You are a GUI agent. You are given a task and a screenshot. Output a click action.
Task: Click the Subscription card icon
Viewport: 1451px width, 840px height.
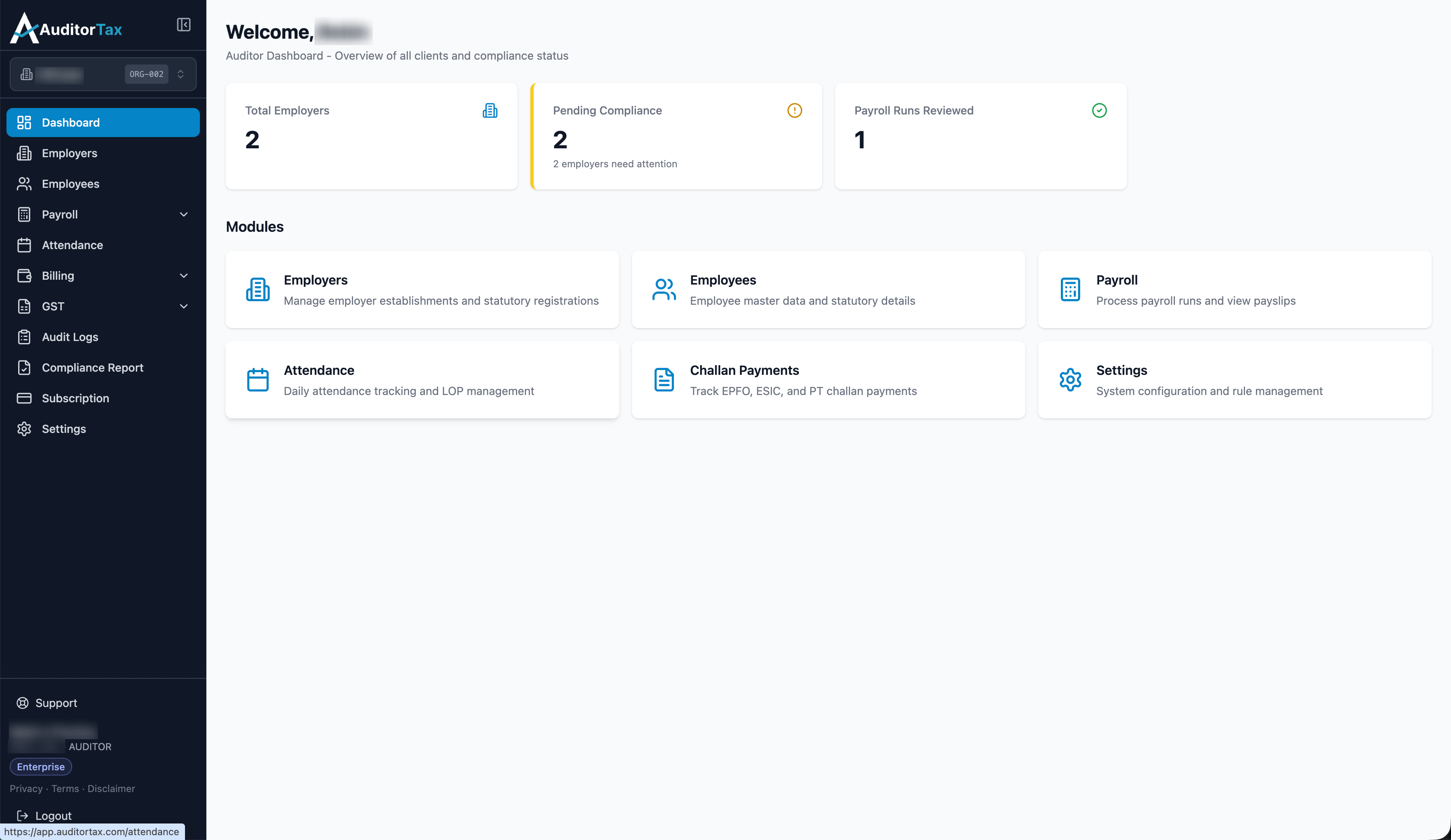coord(24,398)
